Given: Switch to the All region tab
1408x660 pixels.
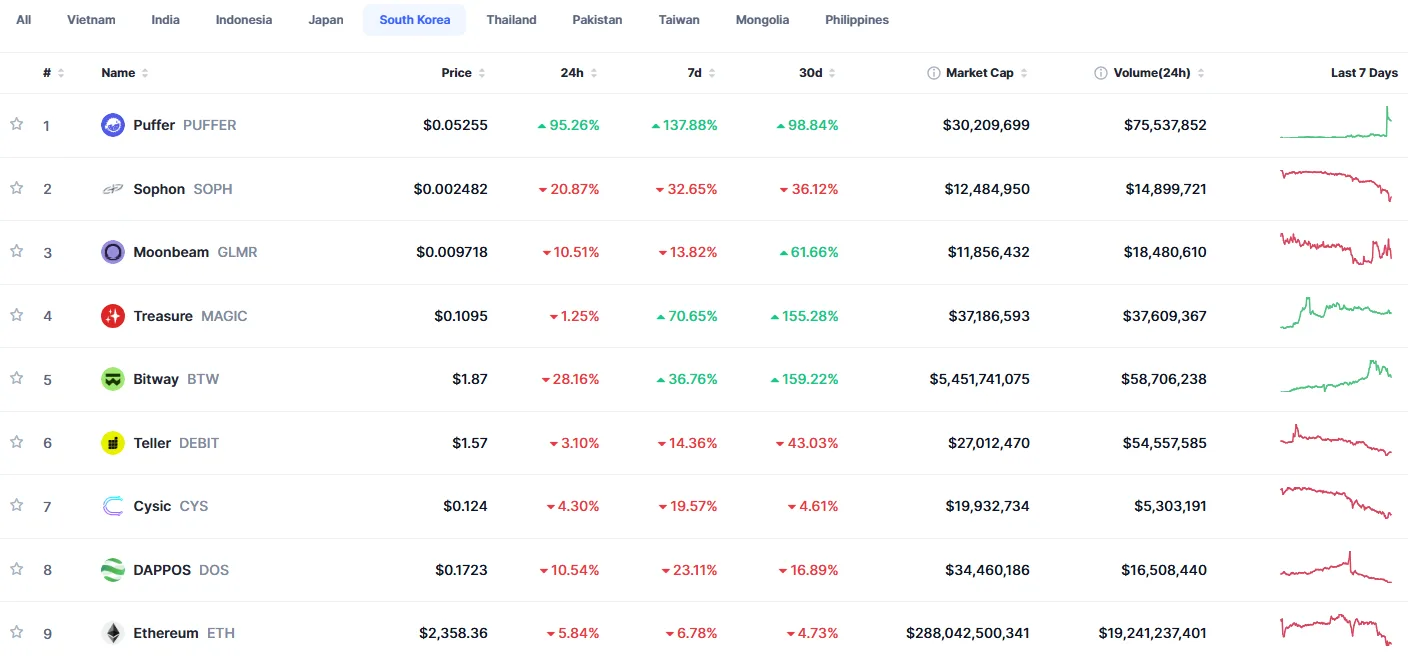Looking at the screenshot, I should (23, 20).
